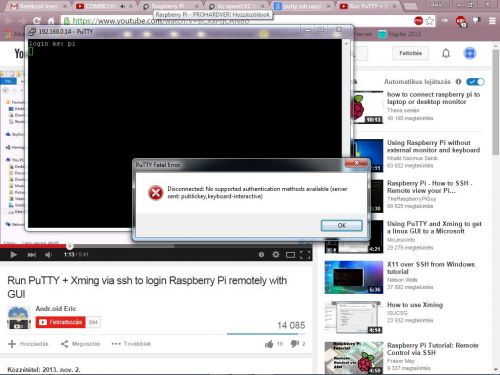
Task: Switch to the putty ssh Google search tab
Action: [x=302, y=6]
